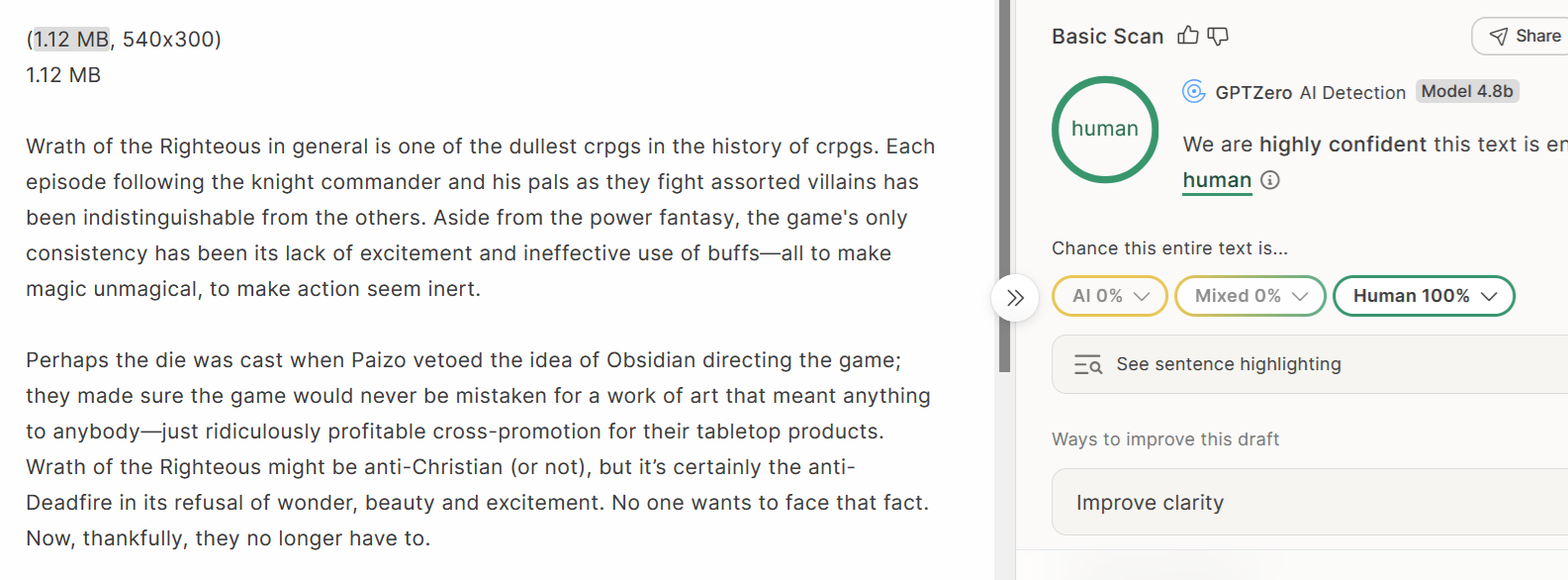Click the info icon beside human
Image resolution: width=1568 pixels, height=580 pixels.
coord(1270,180)
